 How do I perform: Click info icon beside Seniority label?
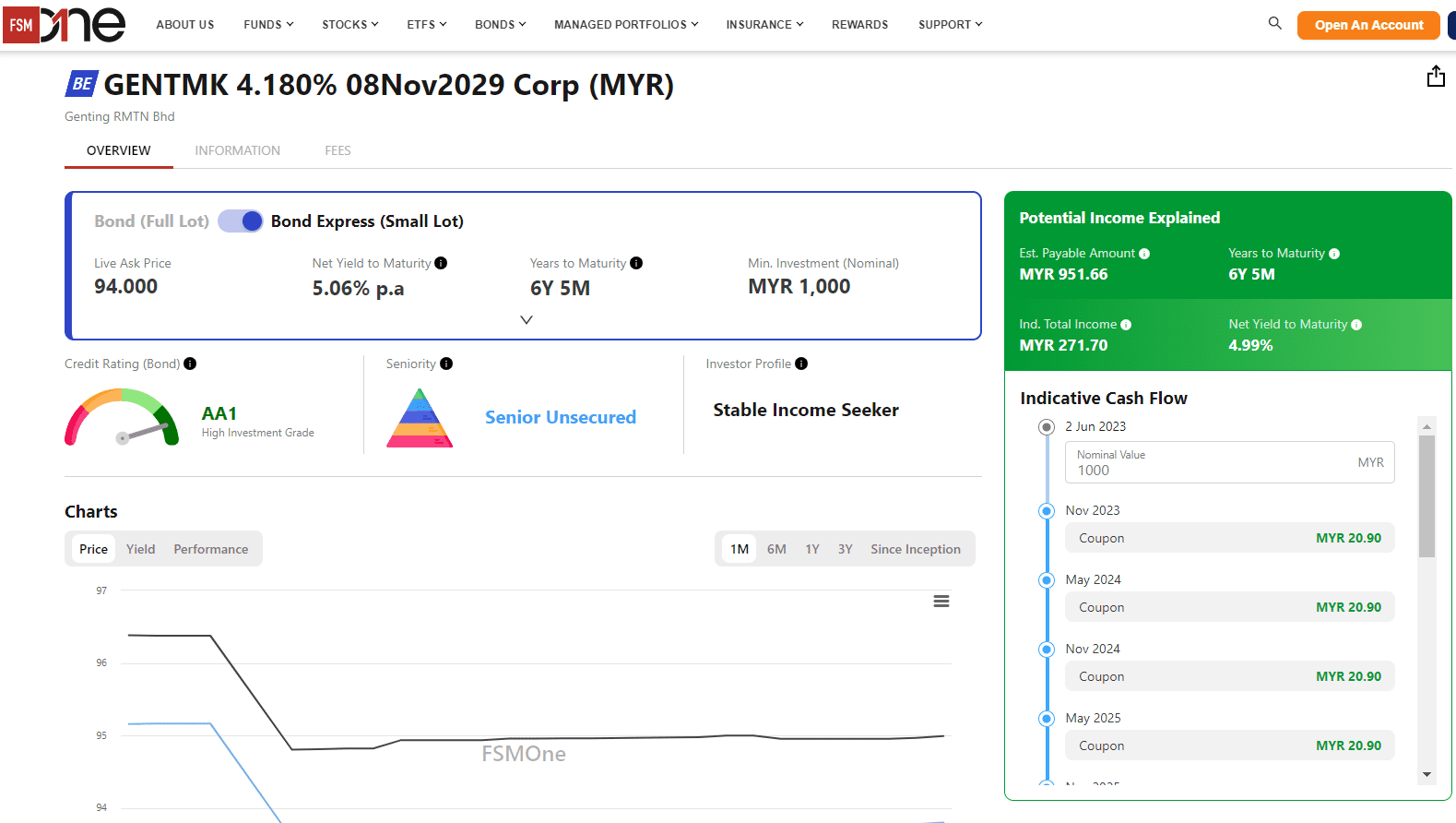pyautogui.click(x=446, y=364)
